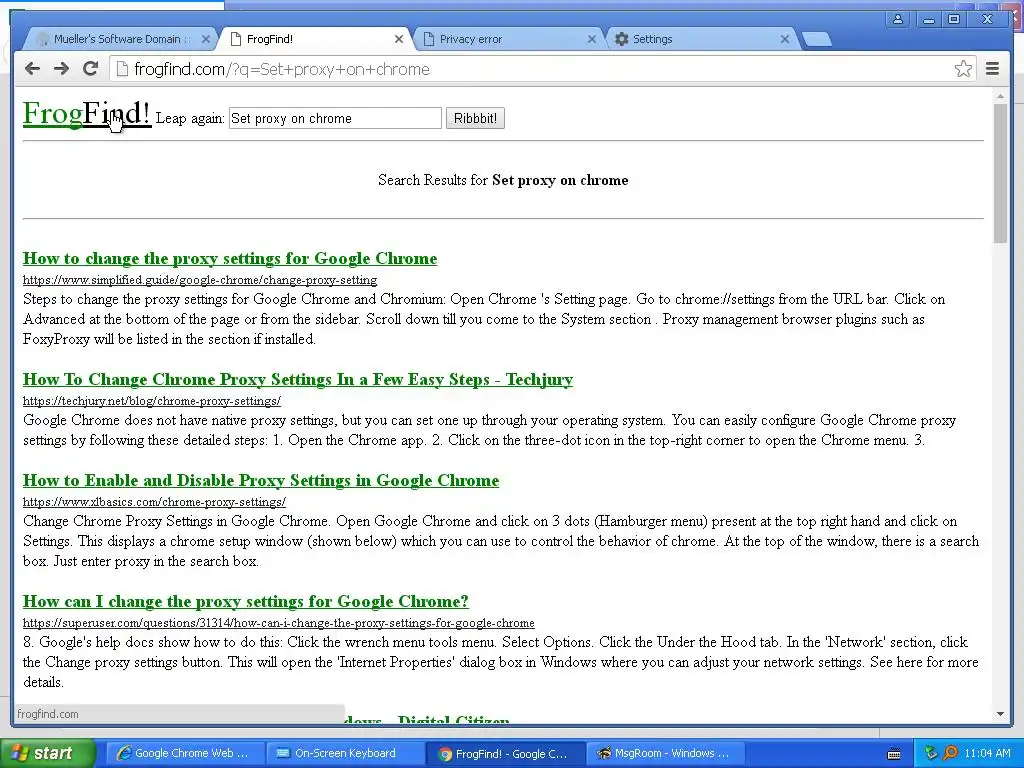The image size is (1024, 768).
Task: Click the magnifier tray icon
Action: pos(950,753)
